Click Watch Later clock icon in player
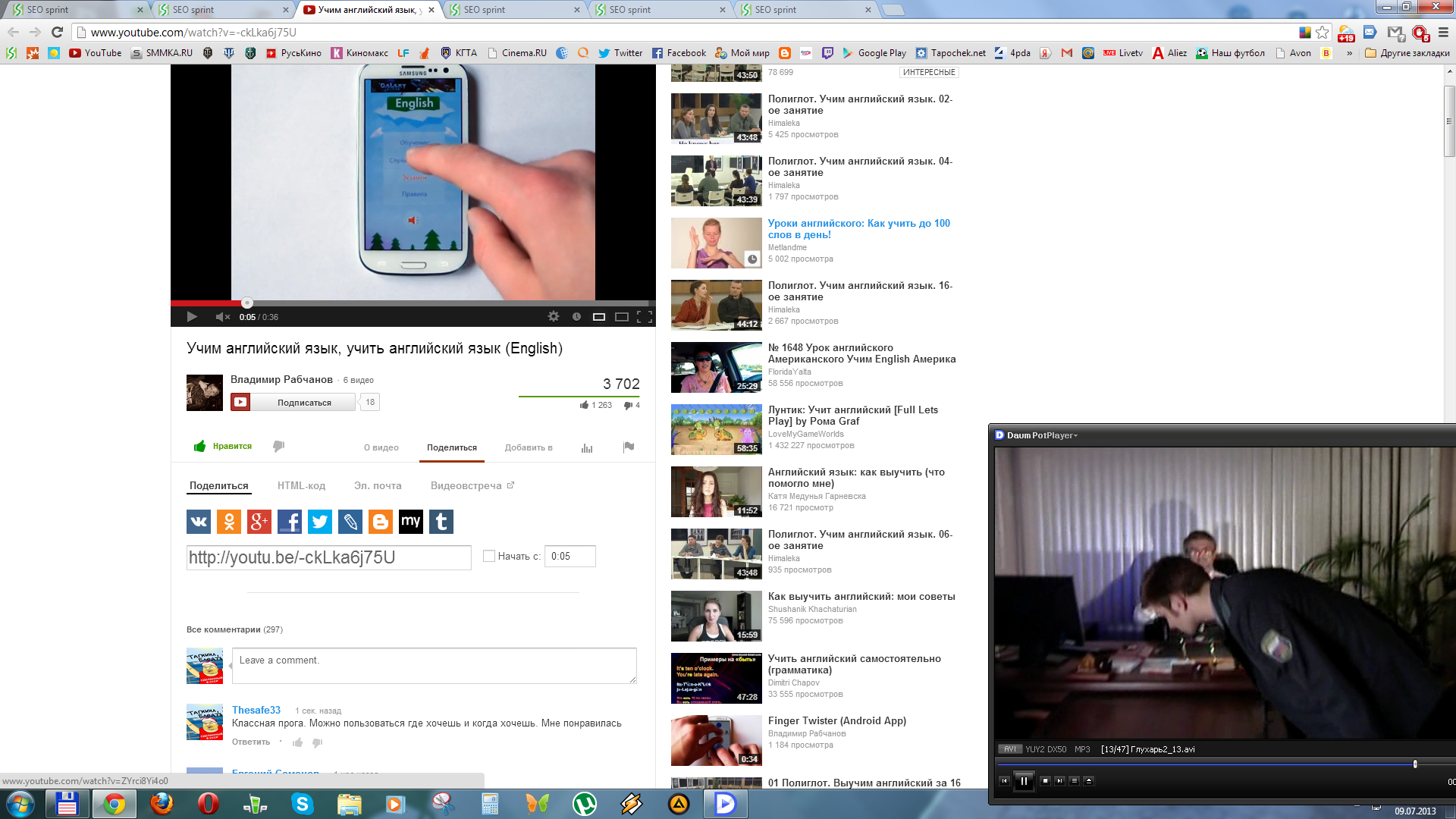Image resolution: width=1456 pixels, height=819 pixels. tap(576, 317)
